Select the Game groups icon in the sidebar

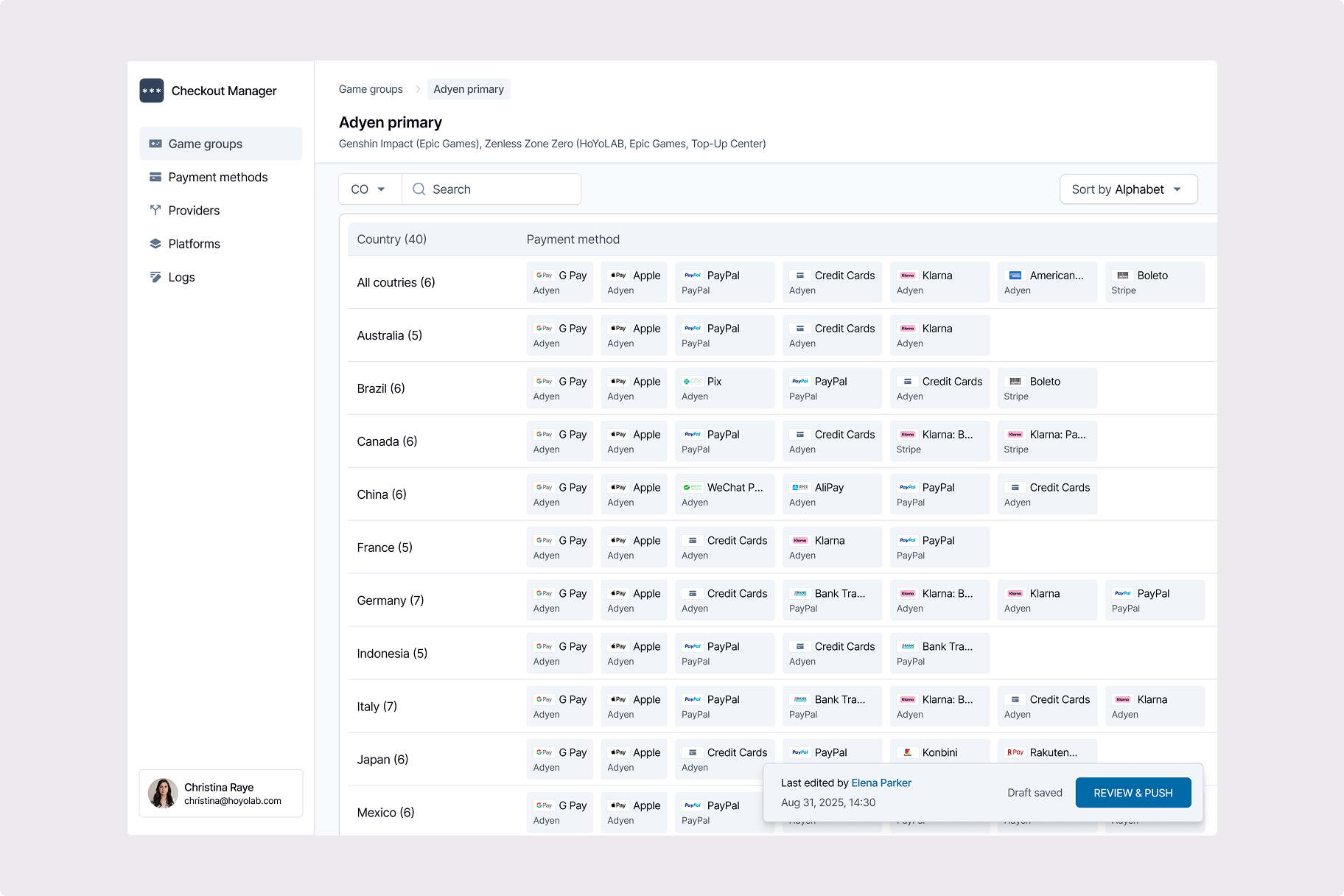pyautogui.click(x=155, y=144)
